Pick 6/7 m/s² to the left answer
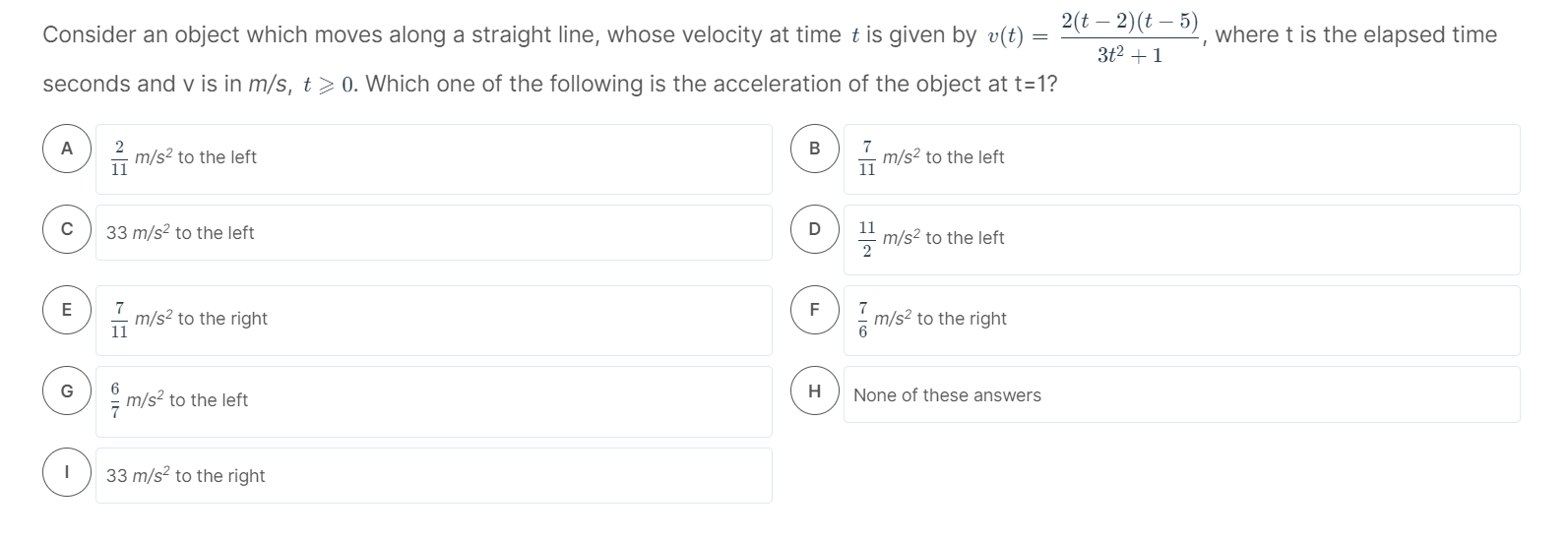The height and width of the screenshot is (540, 1568). point(434,401)
